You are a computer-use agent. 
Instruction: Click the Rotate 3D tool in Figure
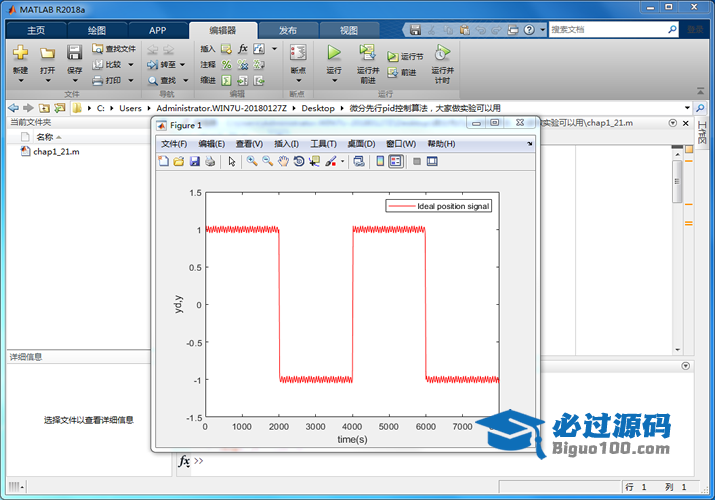299,161
